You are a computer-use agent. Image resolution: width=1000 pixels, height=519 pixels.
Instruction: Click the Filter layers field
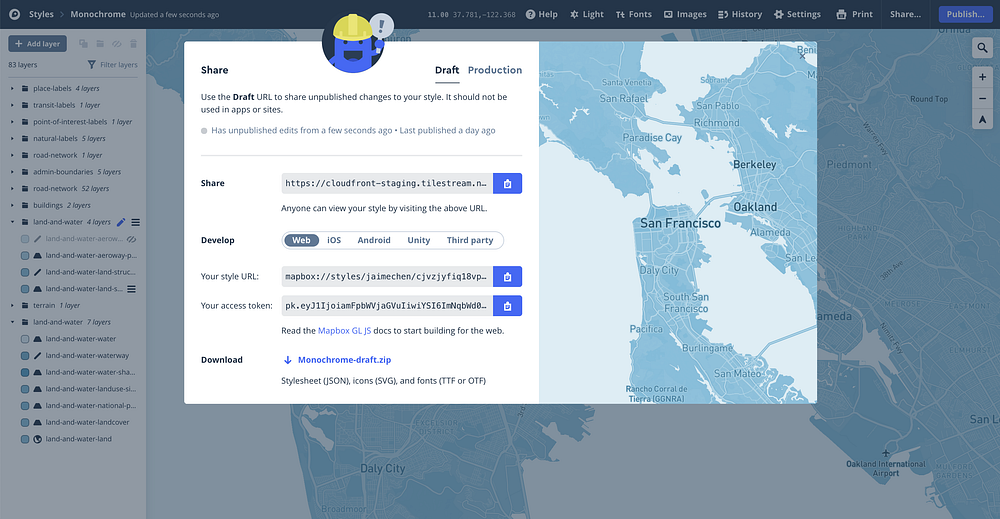pyautogui.click(x=112, y=64)
